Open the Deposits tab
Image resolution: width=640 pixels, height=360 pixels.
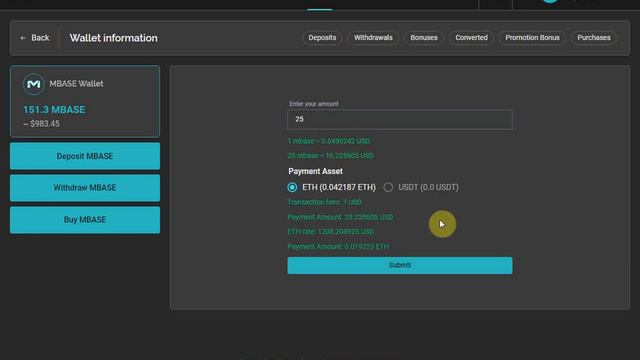322,38
